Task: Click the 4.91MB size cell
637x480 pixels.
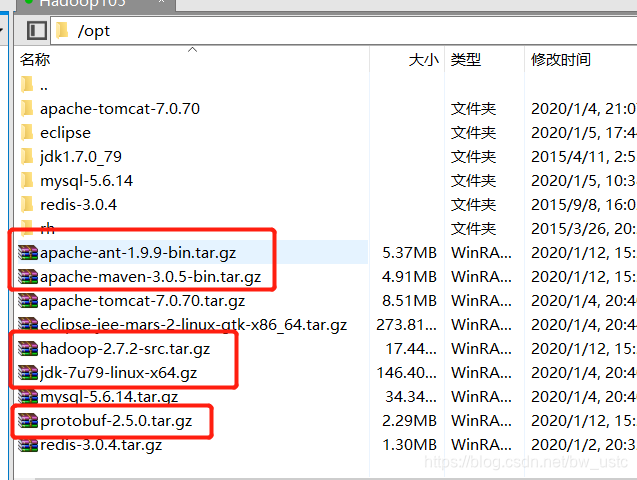Action: pyautogui.click(x=410, y=277)
